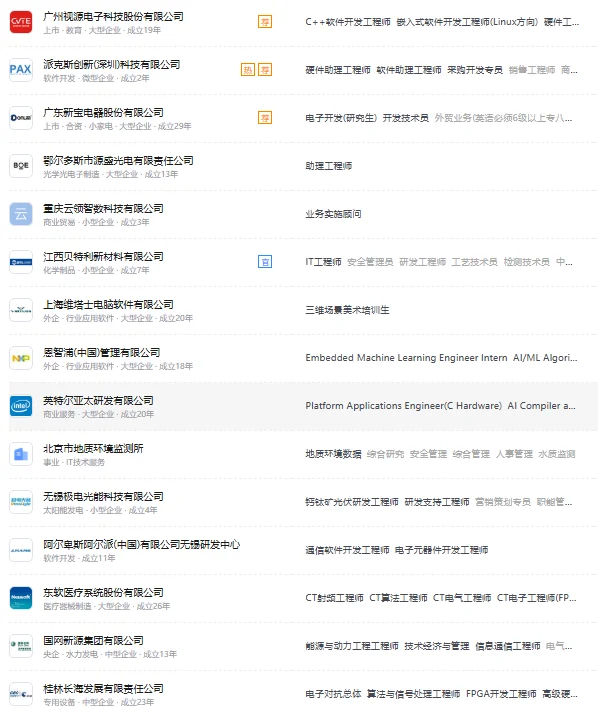Open Platform Applications Engineer(C Hardware) job
598x714 pixels.
tap(404, 406)
